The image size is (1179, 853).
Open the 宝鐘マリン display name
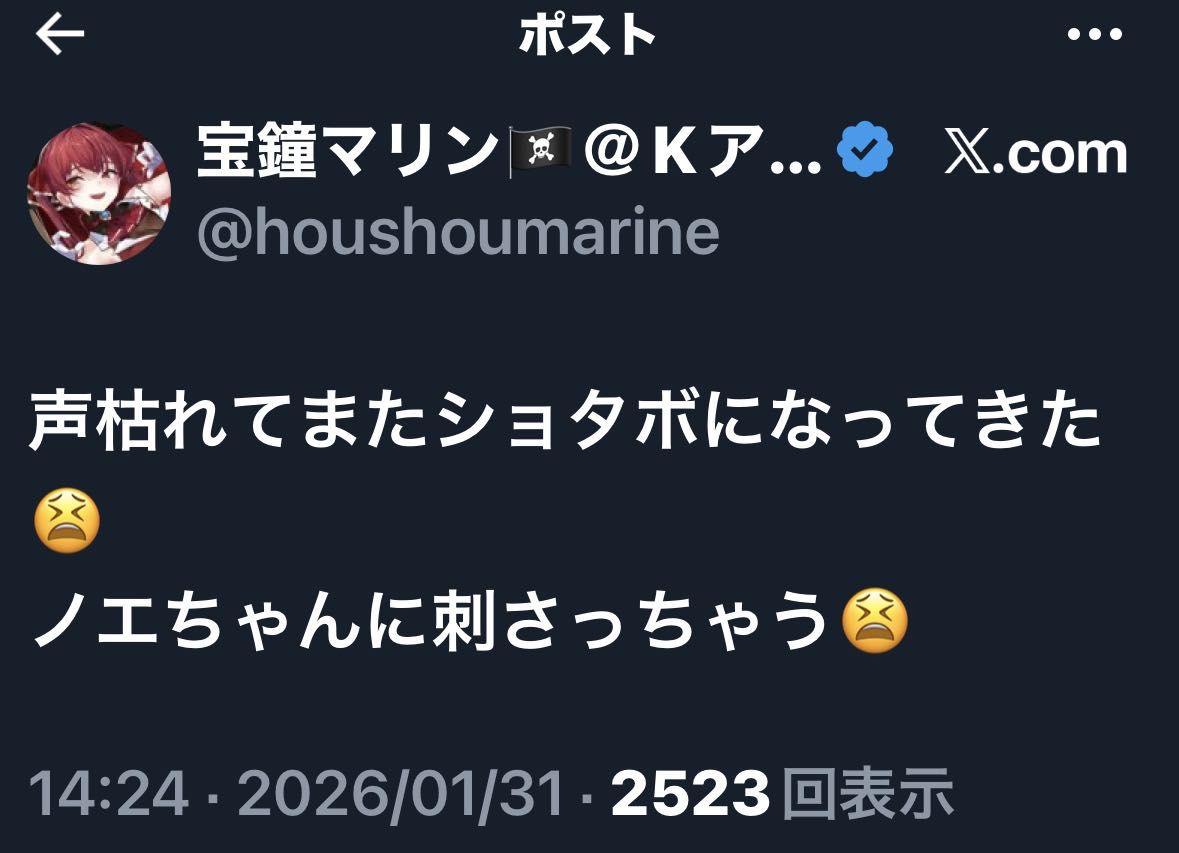click(x=345, y=150)
